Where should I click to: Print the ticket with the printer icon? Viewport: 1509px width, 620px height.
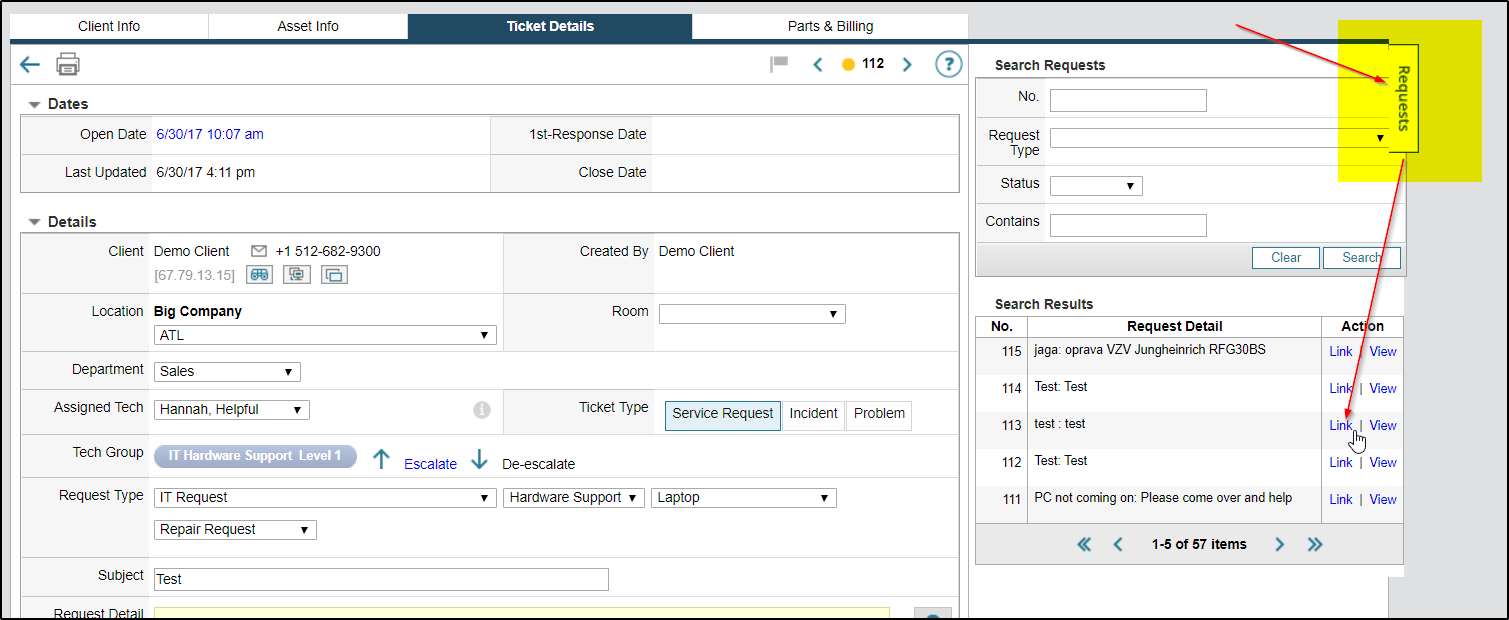tap(68, 64)
